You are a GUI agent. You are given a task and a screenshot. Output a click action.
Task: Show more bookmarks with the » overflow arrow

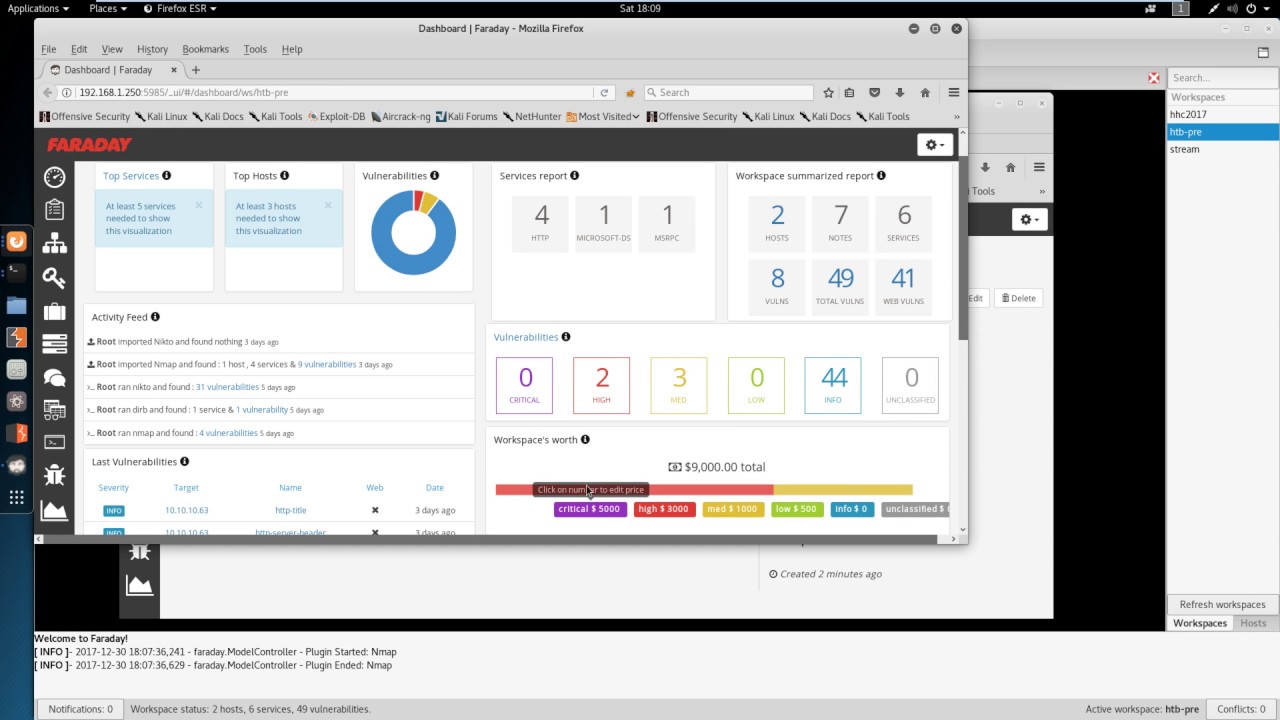pyautogui.click(x=957, y=116)
